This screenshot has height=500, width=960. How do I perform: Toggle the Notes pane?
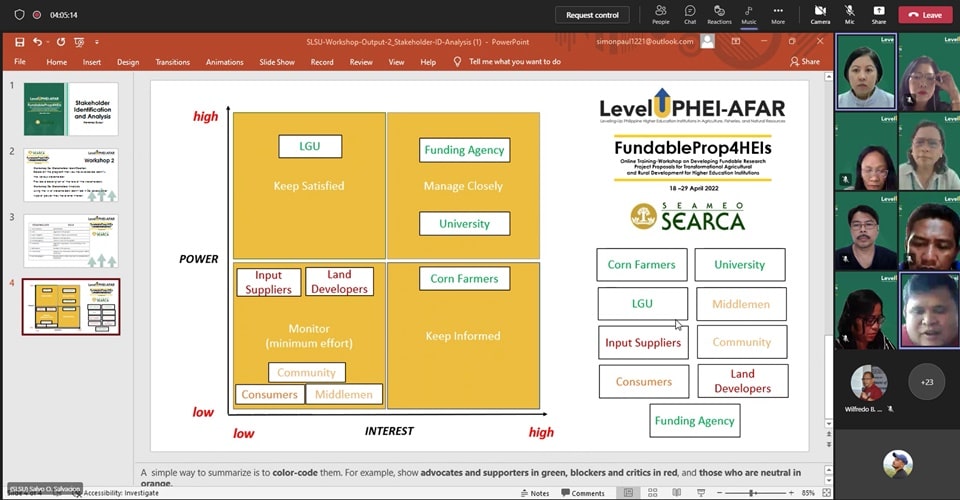[x=534, y=493]
